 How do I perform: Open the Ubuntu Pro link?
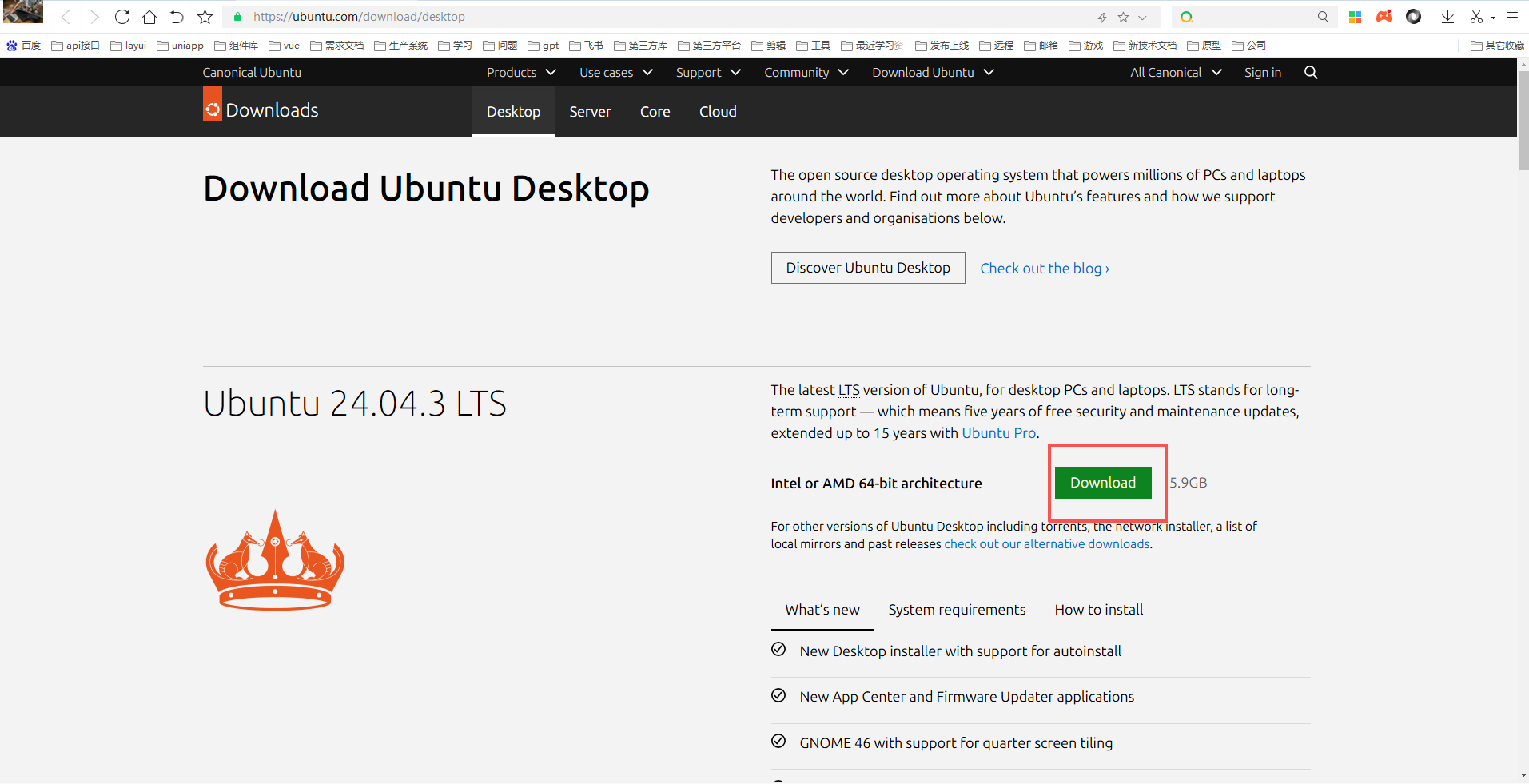tap(998, 433)
